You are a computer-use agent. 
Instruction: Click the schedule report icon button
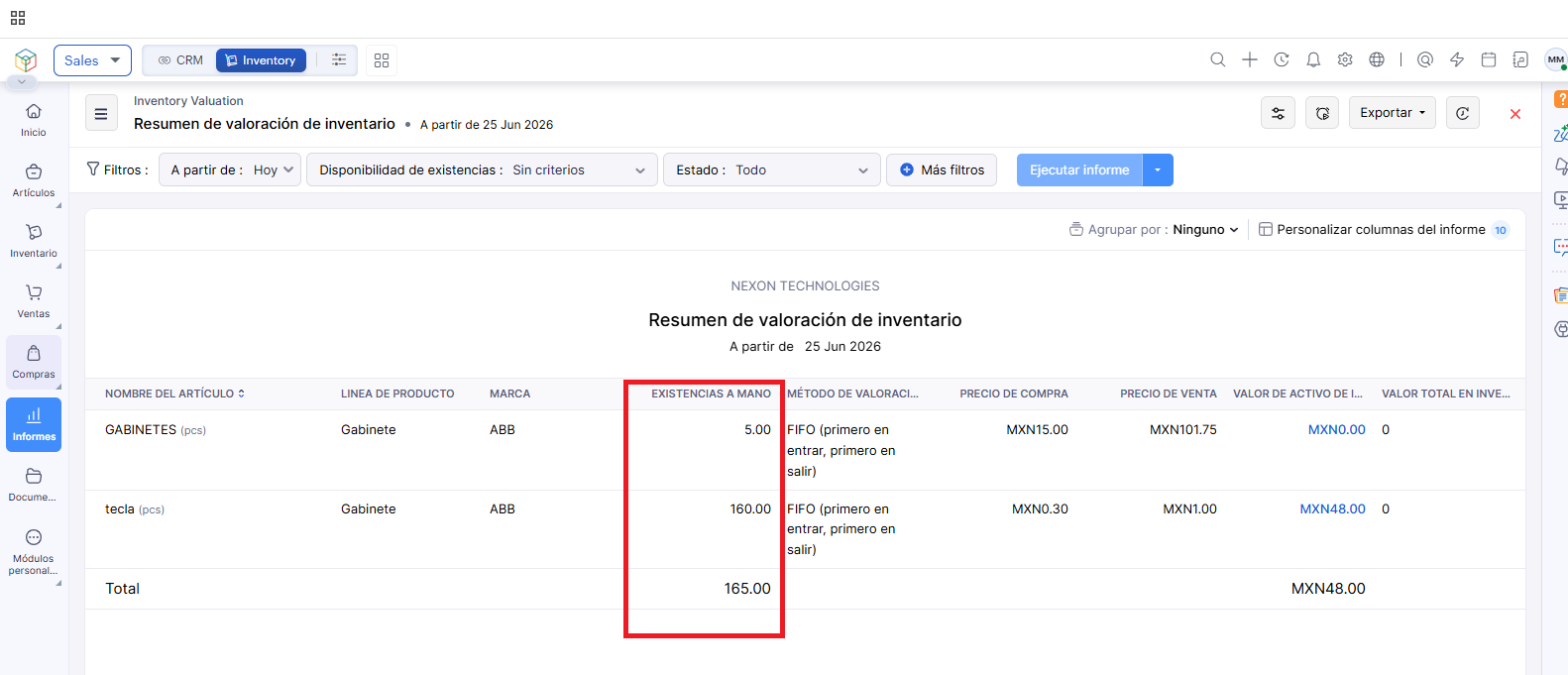pyautogui.click(x=1322, y=113)
